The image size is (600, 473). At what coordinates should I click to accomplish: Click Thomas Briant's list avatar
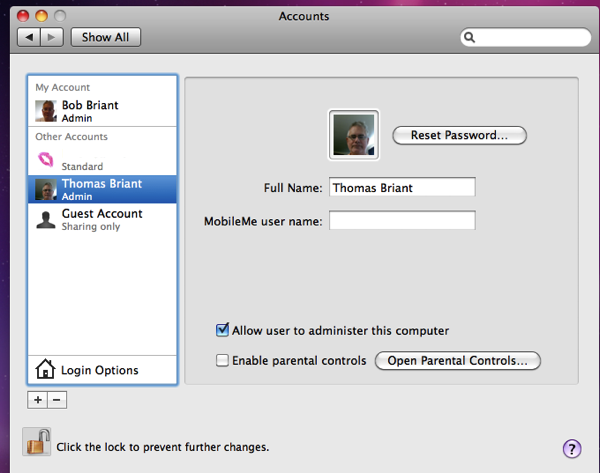click(46, 189)
